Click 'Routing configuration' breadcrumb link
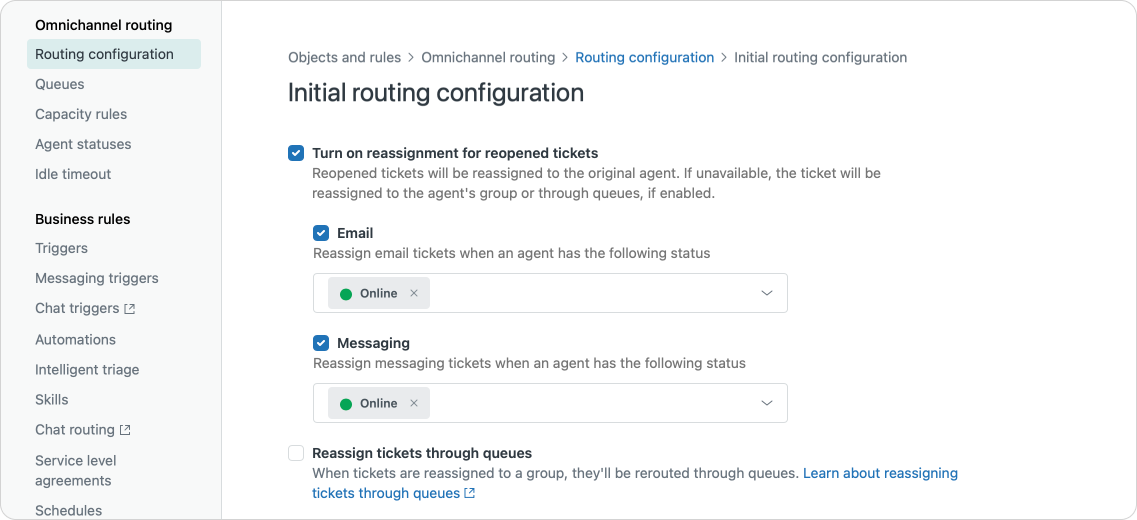This screenshot has width=1137, height=520. (x=644, y=57)
